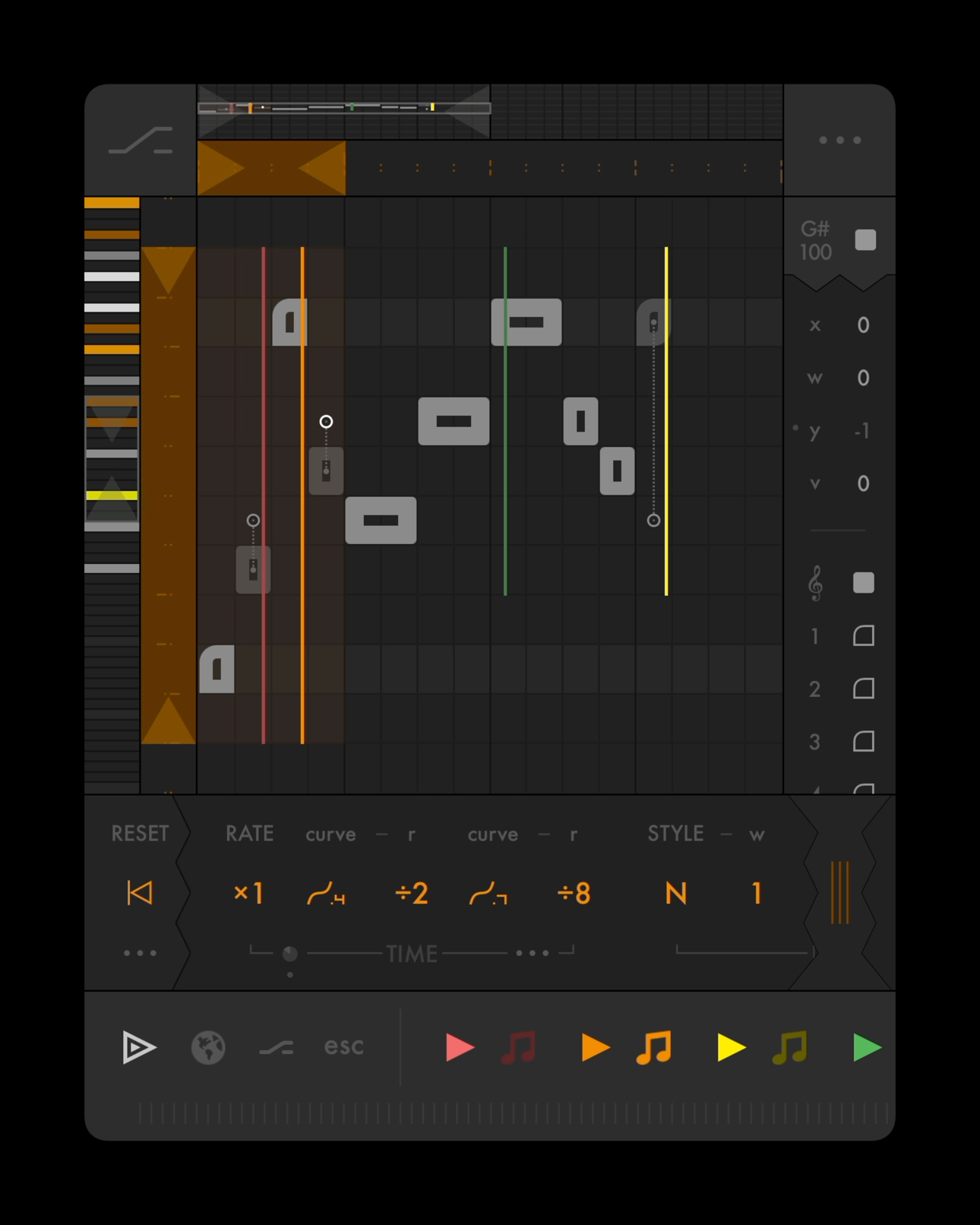The height and width of the screenshot is (1225, 980).
Task: Click the orange music note icon
Action: pyautogui.click(x=654, y=1047)
